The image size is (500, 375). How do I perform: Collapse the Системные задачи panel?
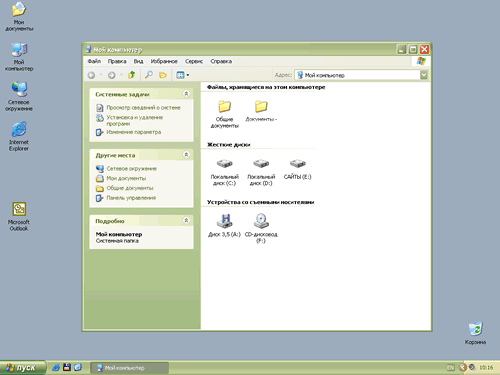(186, 94)
